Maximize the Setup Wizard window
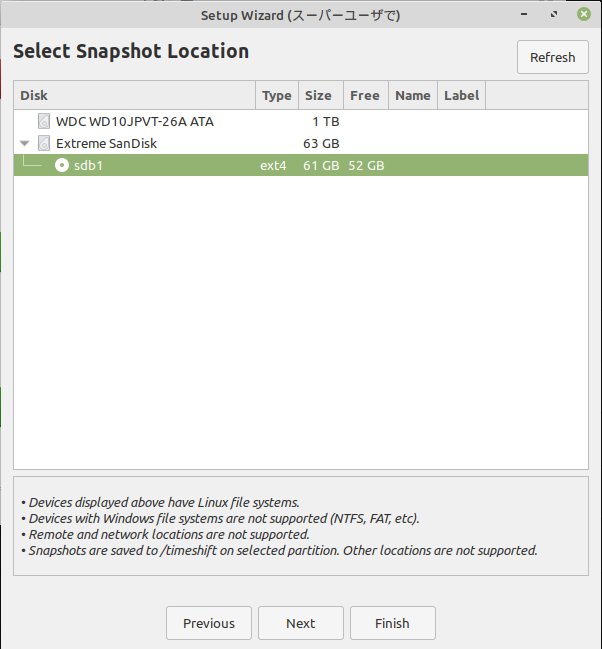The width and height of the screenshot is (602, 649). [x=554, y=14]
